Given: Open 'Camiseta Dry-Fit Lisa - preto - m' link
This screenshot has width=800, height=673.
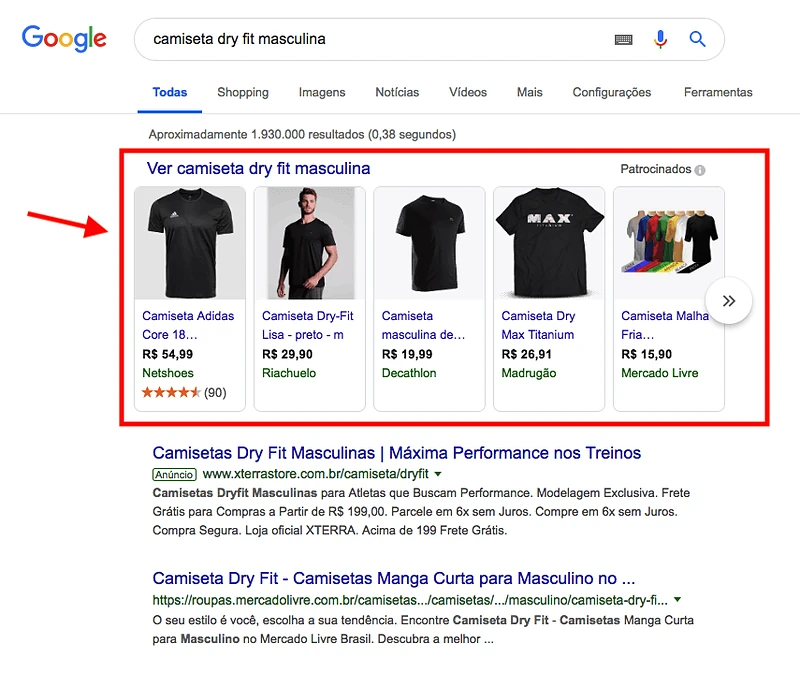Looking at the screenshot, I should click(308, 325).
